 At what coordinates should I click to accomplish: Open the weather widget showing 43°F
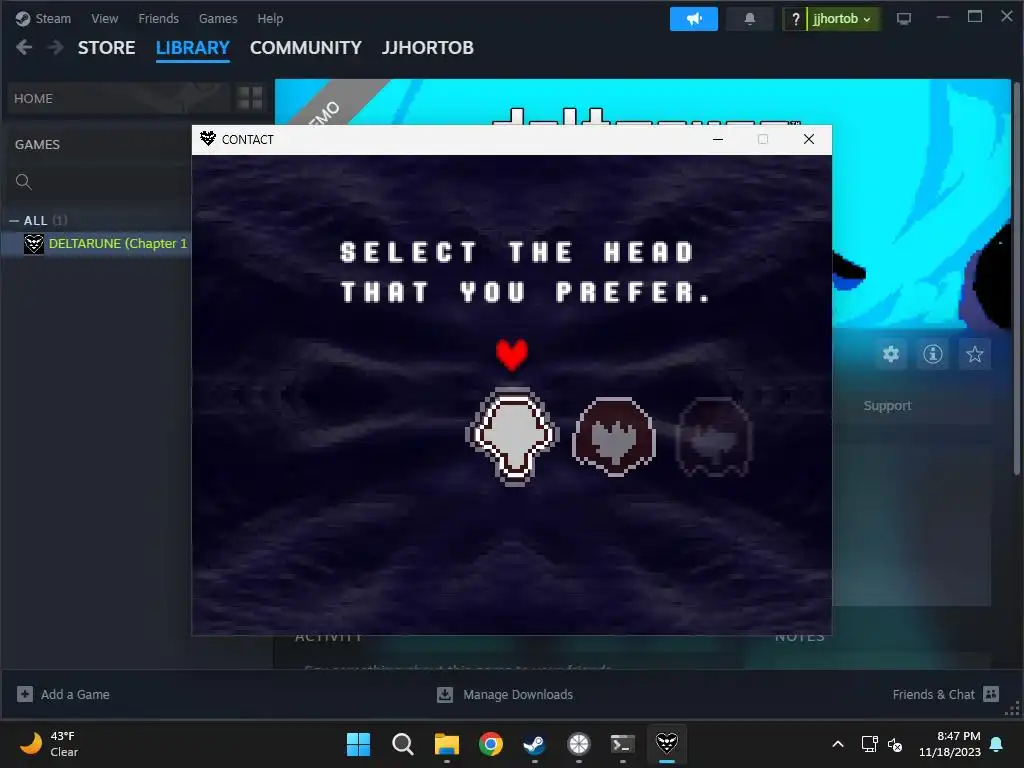click(x=50, y=744)
